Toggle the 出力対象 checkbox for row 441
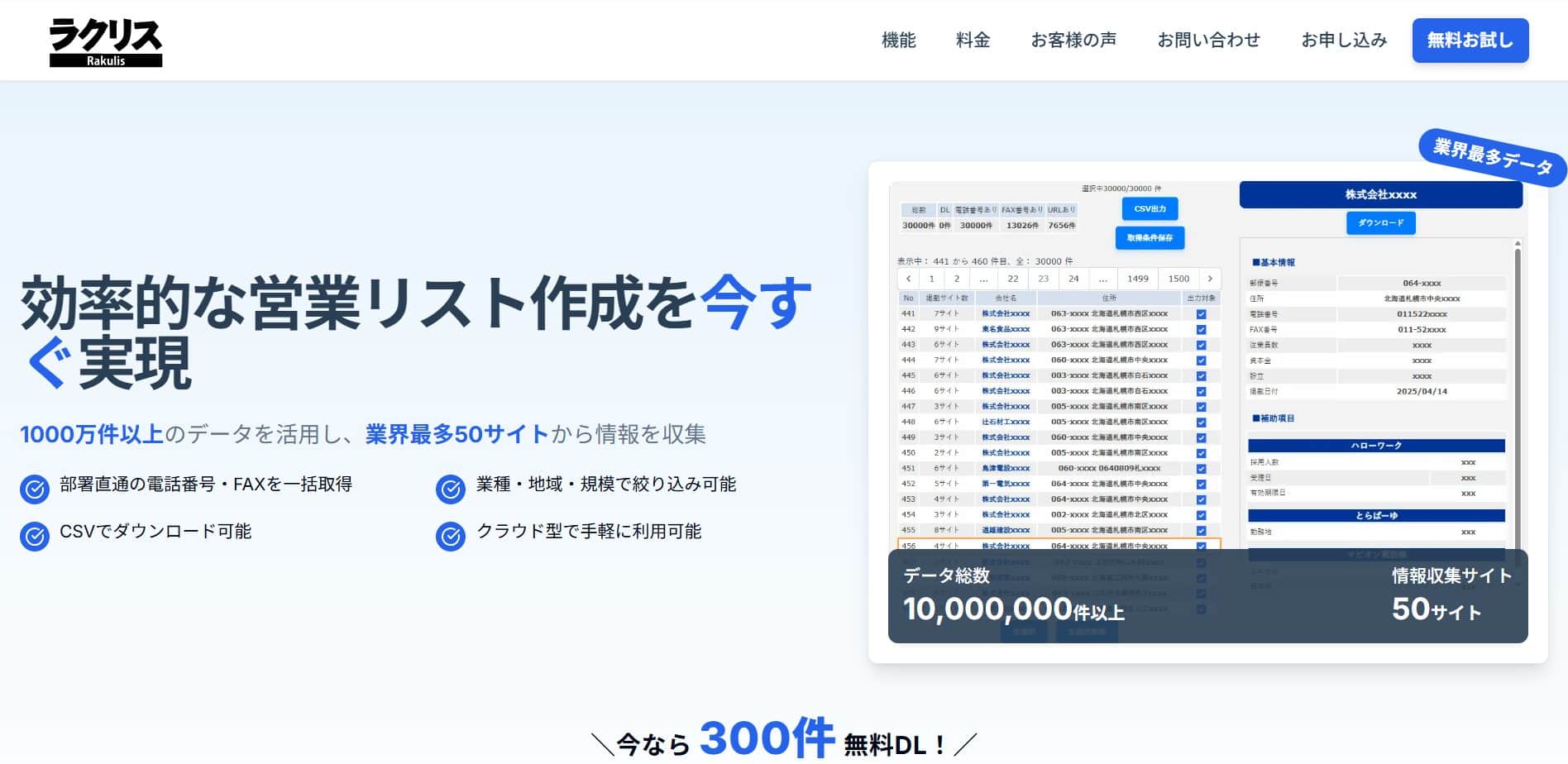1568x764 pixels. tap(1201, 314)
